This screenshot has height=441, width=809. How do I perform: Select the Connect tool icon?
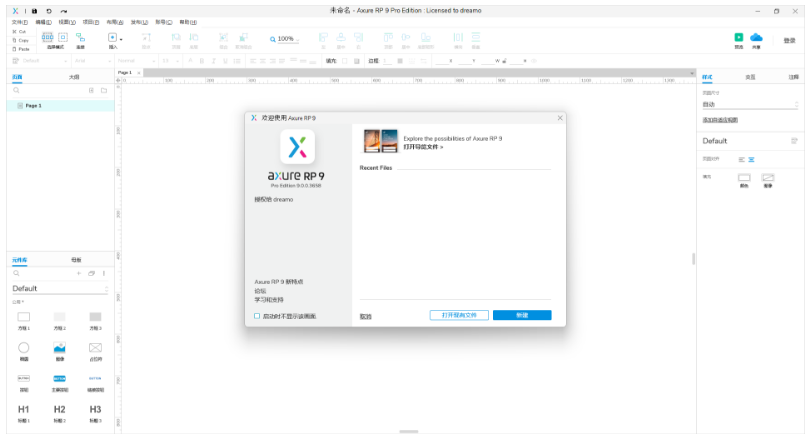(80, 37)
